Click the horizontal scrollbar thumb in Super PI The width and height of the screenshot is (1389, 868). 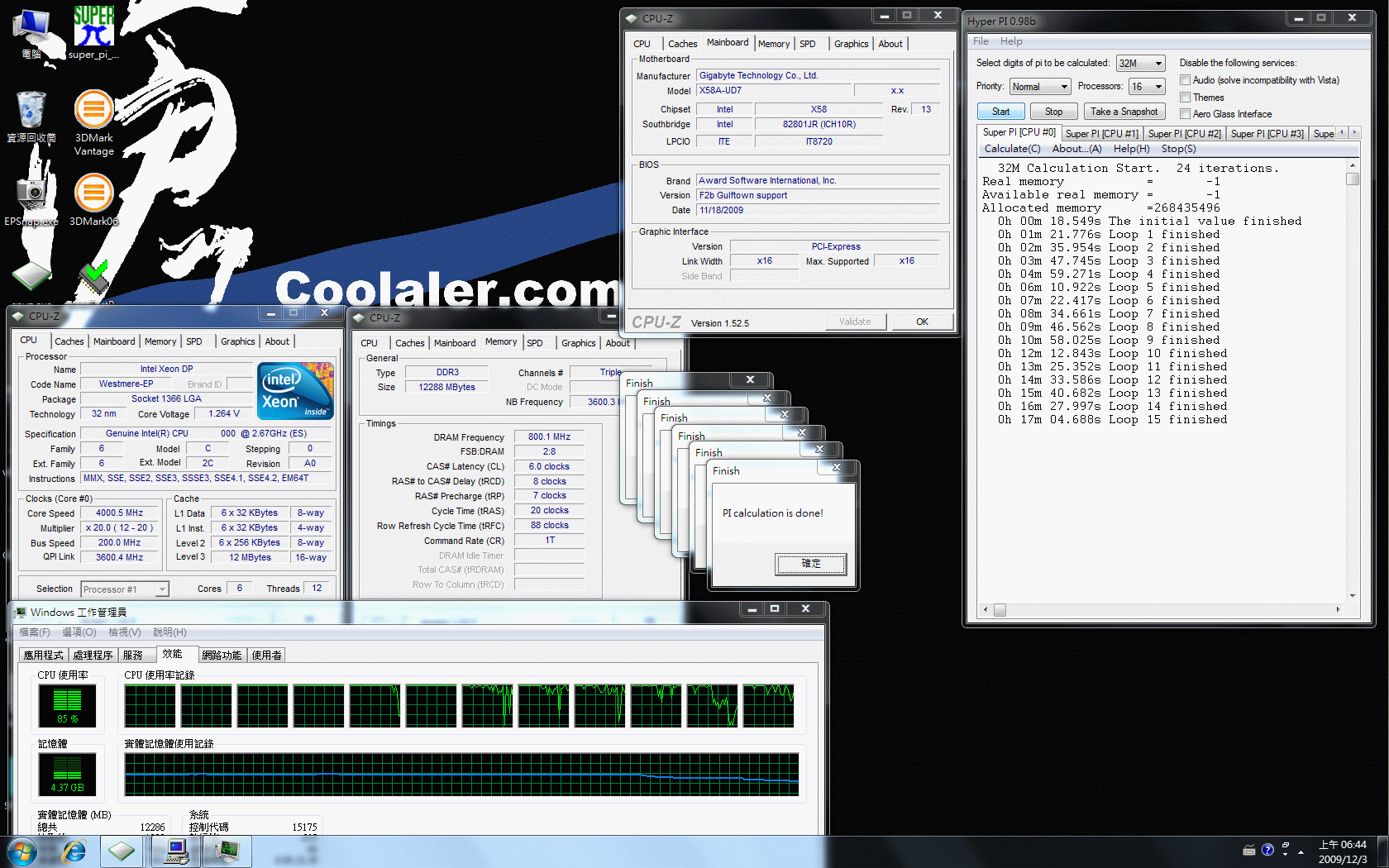1000,610
